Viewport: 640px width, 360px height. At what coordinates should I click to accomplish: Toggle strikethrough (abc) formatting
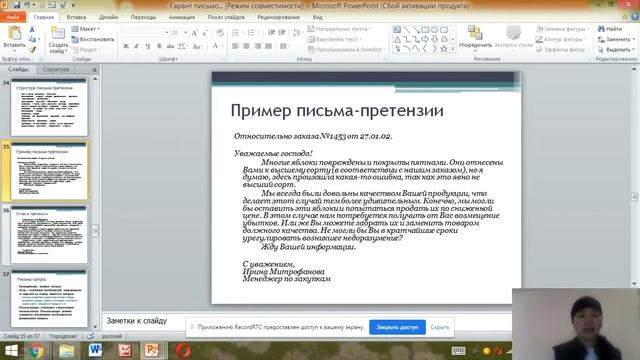[170, 46]
